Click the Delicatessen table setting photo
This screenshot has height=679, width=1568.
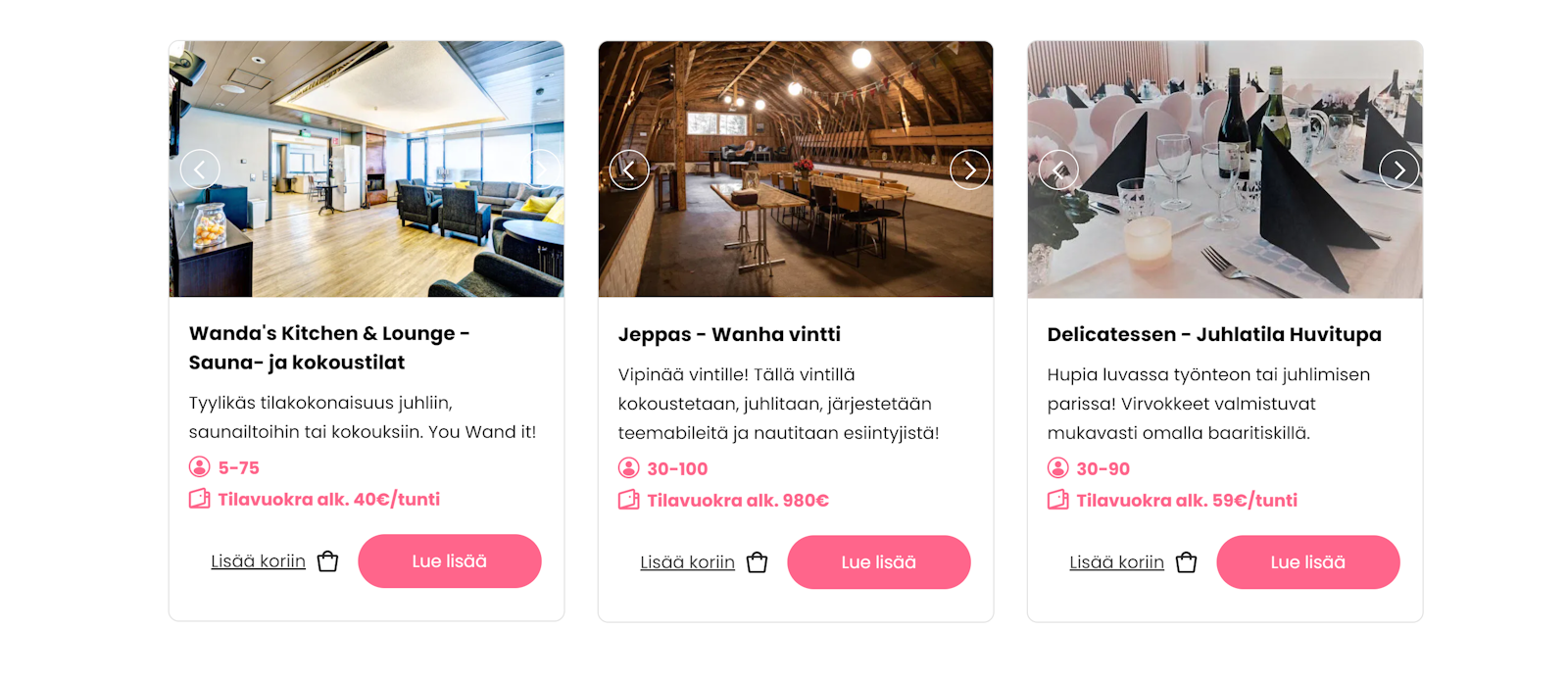point(1225,225)
